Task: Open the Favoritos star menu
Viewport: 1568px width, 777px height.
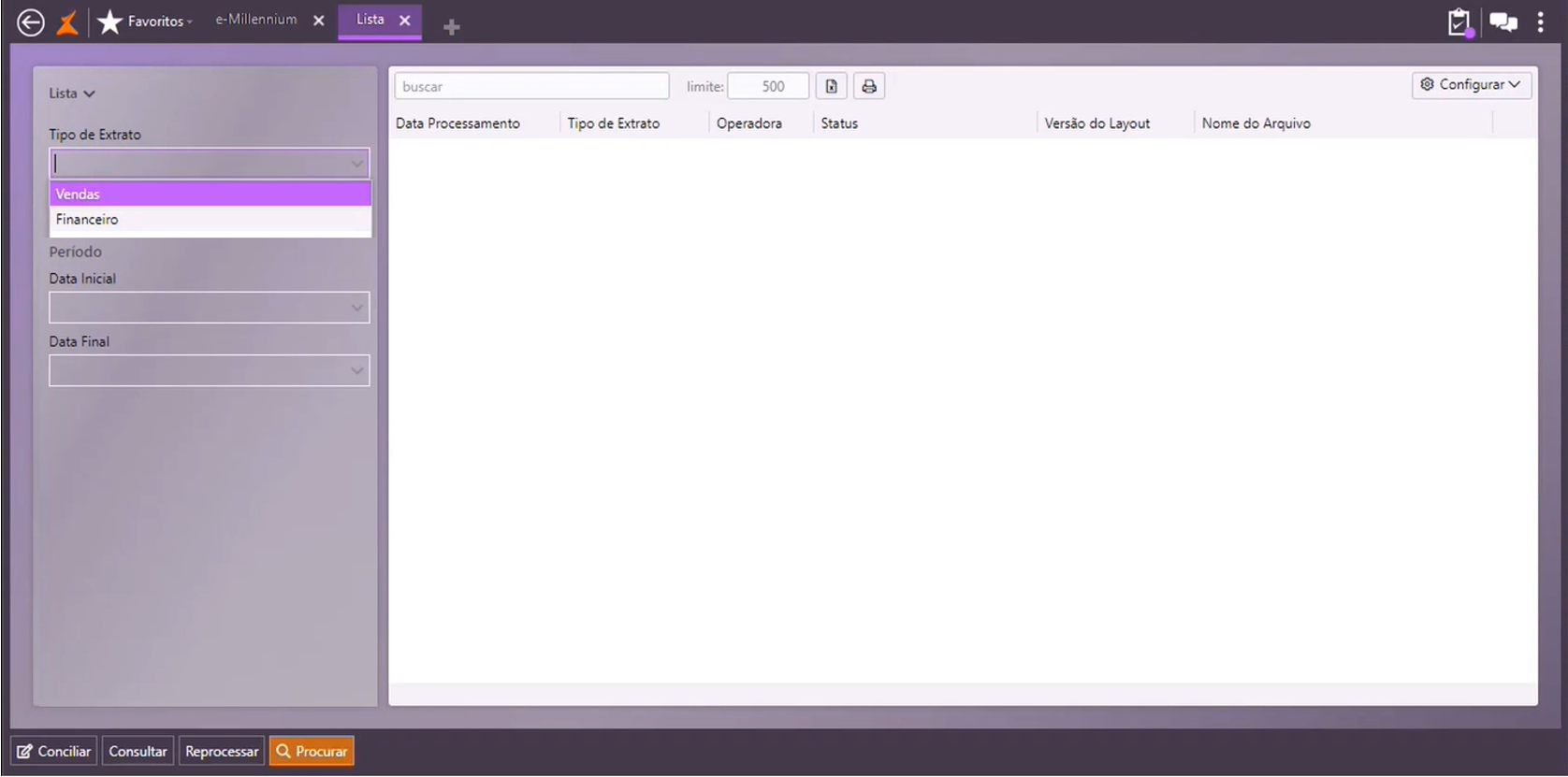Action: tap(145, 22)
